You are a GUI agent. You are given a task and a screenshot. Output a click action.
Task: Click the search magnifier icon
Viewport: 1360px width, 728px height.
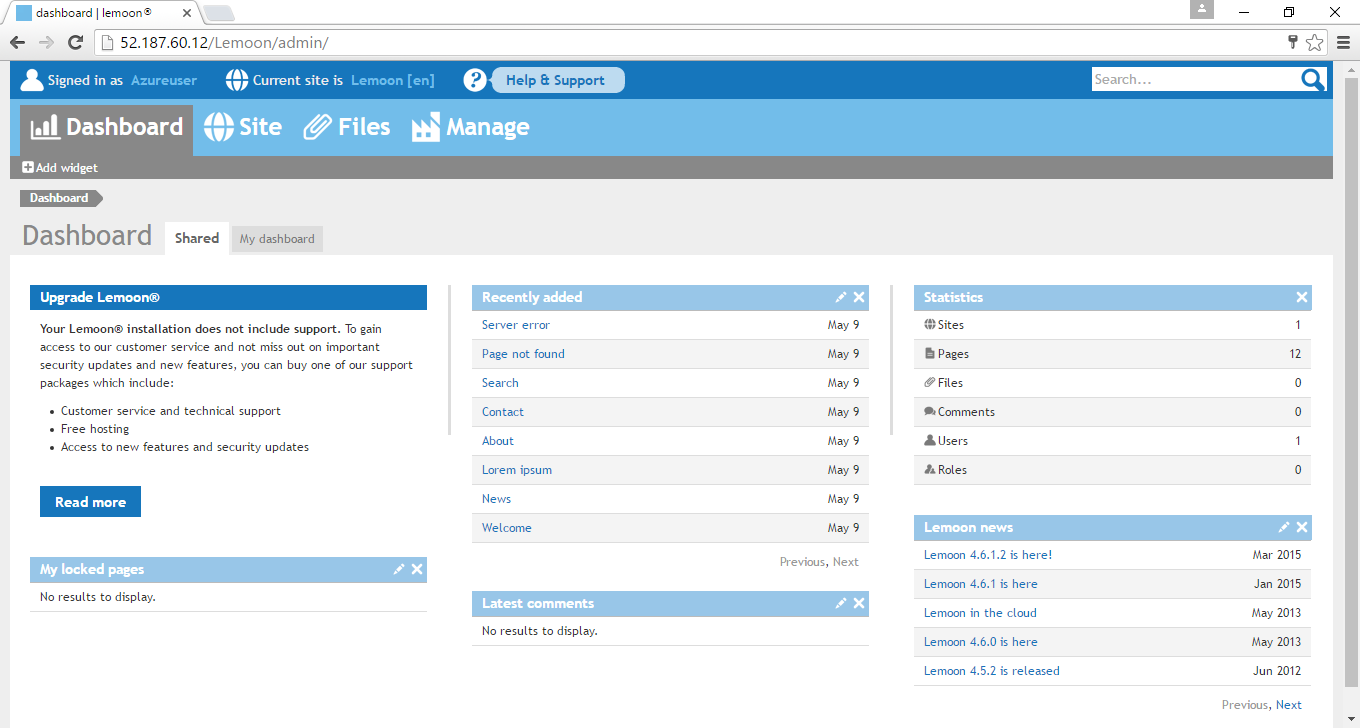(x=1312, y=80)
